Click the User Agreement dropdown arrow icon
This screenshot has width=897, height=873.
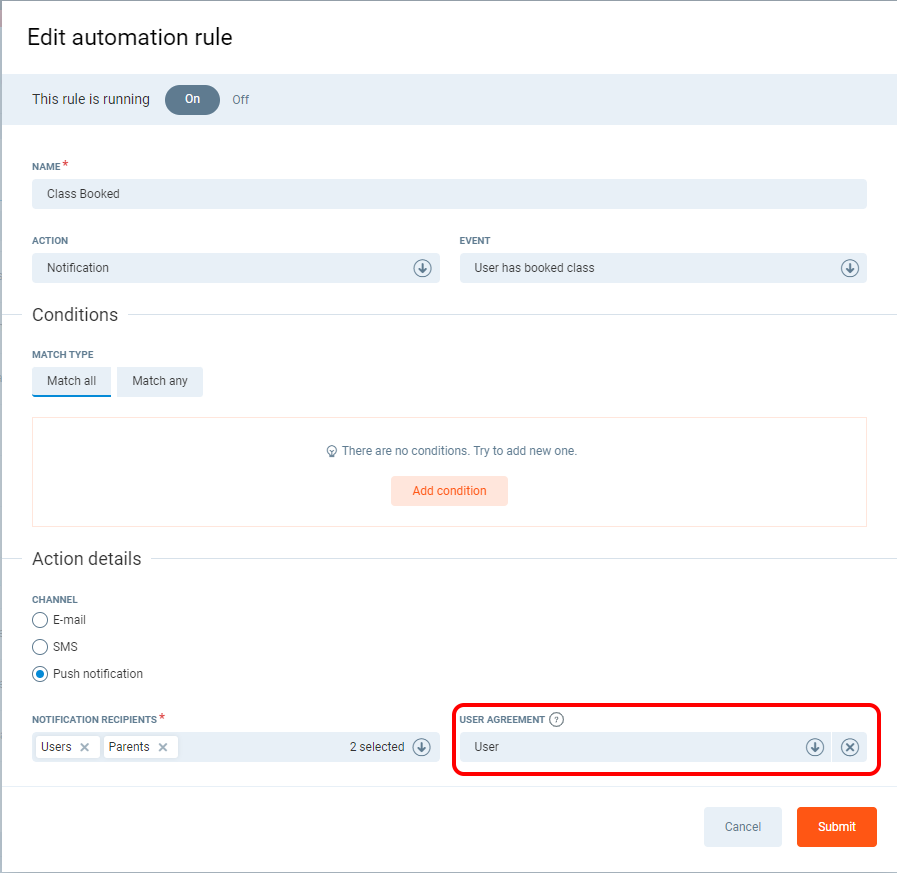815,747
